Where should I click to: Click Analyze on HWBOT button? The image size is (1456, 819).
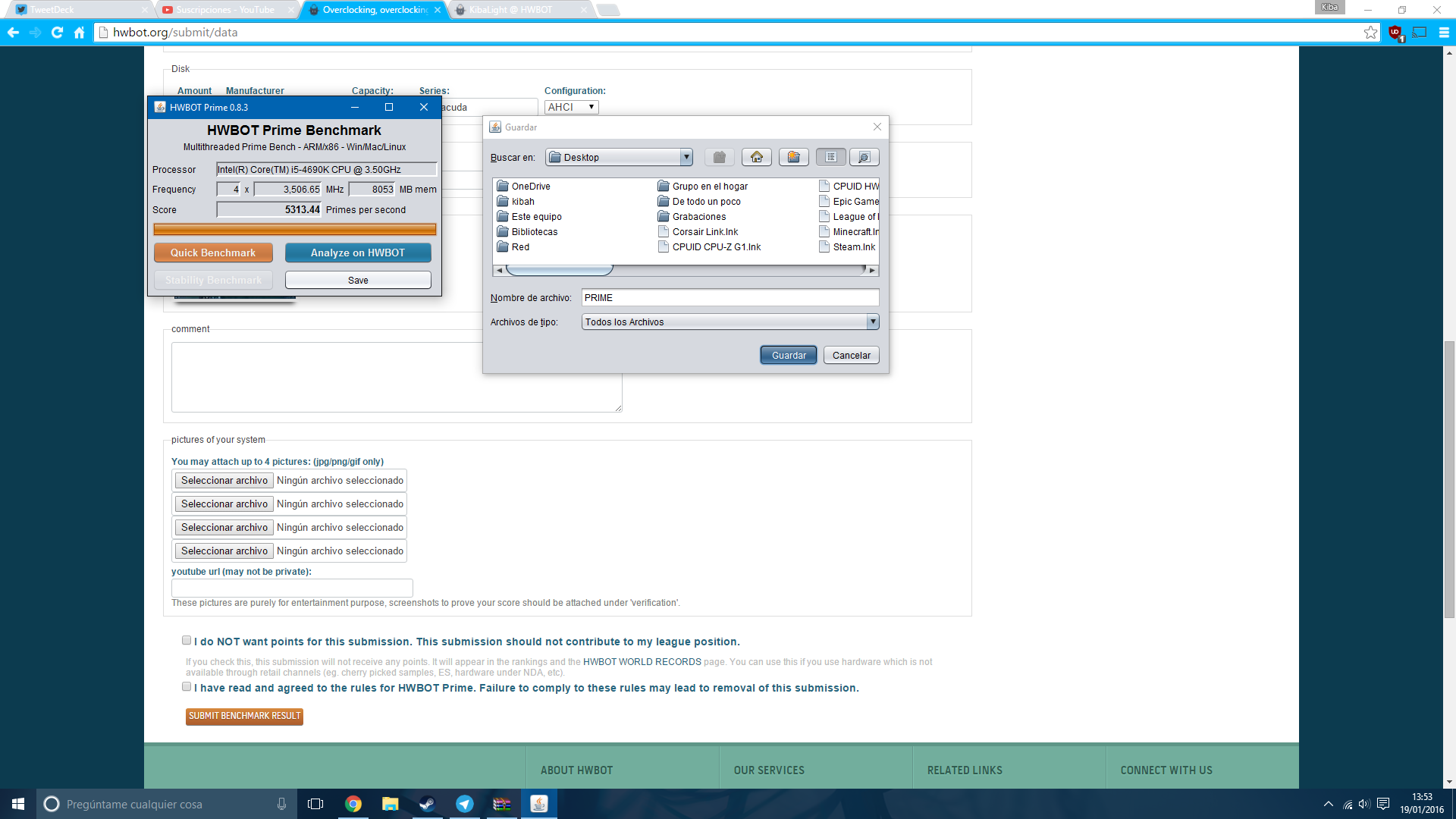(358, 253)
